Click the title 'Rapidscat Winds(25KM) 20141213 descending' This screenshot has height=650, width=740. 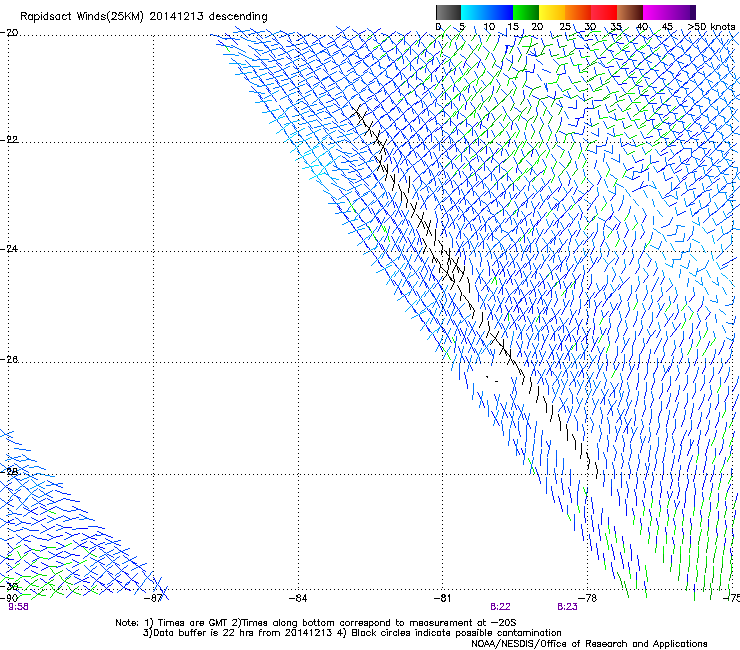coord(143,17)
